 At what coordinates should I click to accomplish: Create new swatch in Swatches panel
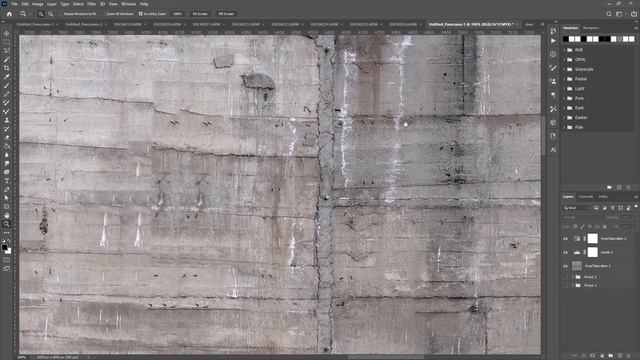pos(619,187)
